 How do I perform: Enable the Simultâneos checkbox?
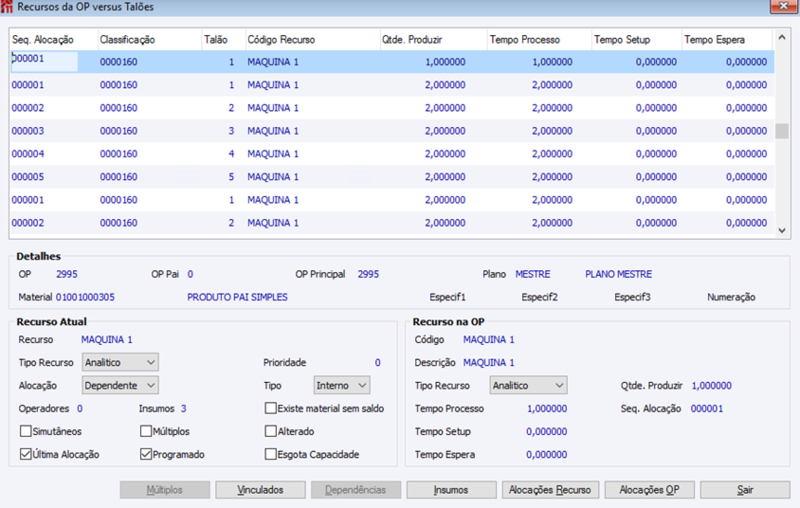point(26,431)
